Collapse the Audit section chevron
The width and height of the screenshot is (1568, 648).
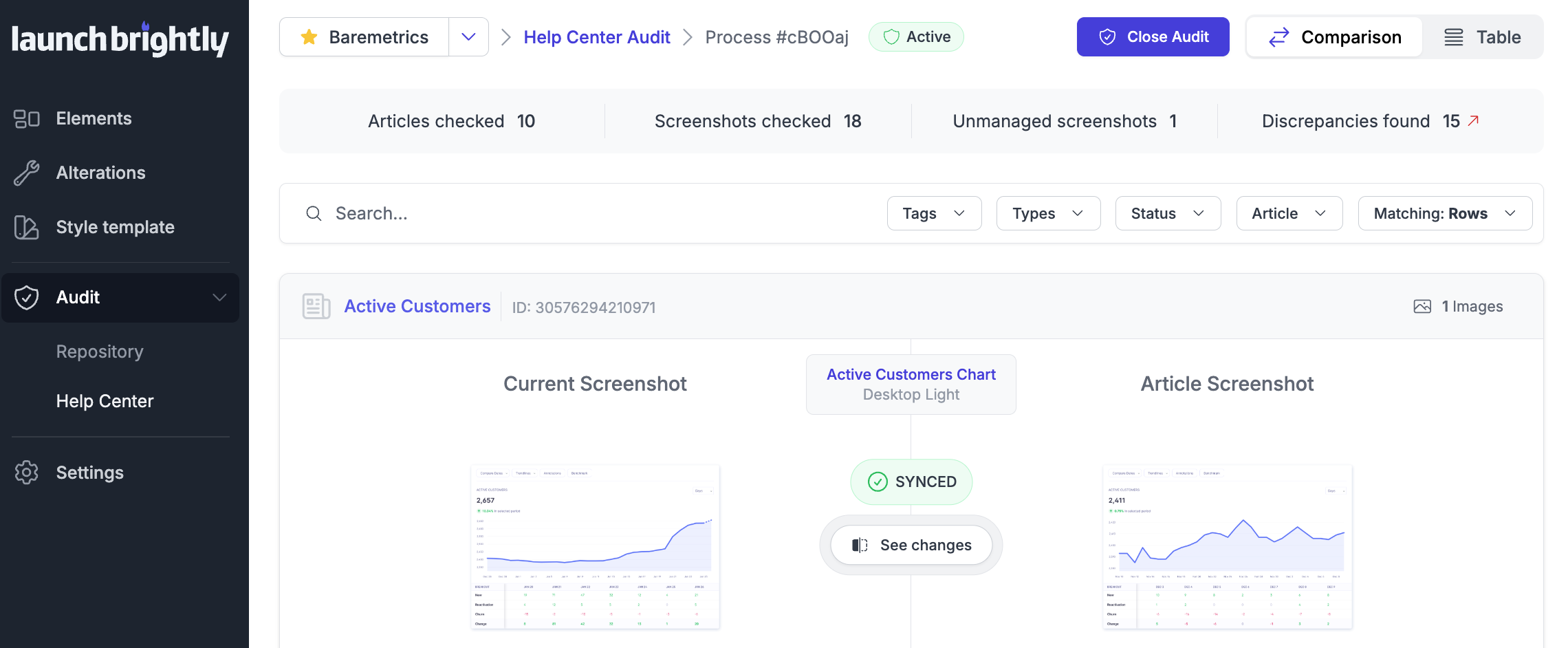click(x=219, y=297)
